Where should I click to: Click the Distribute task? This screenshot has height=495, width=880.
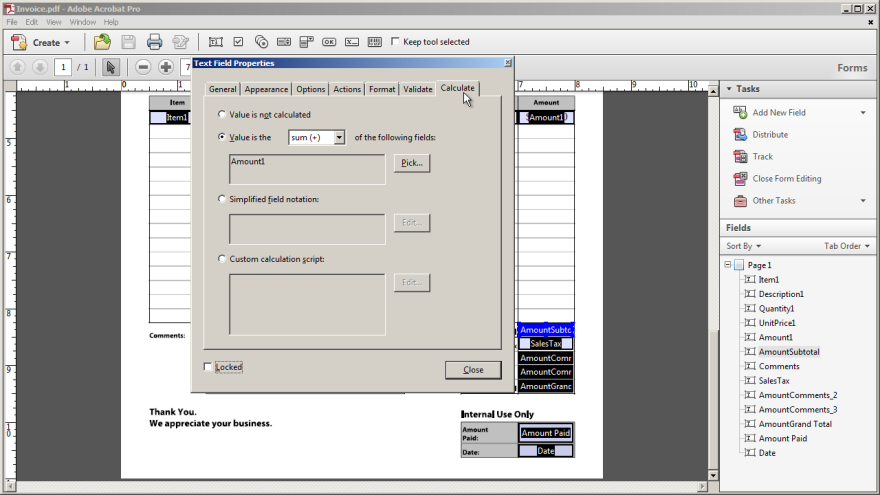tap(770, 135)
